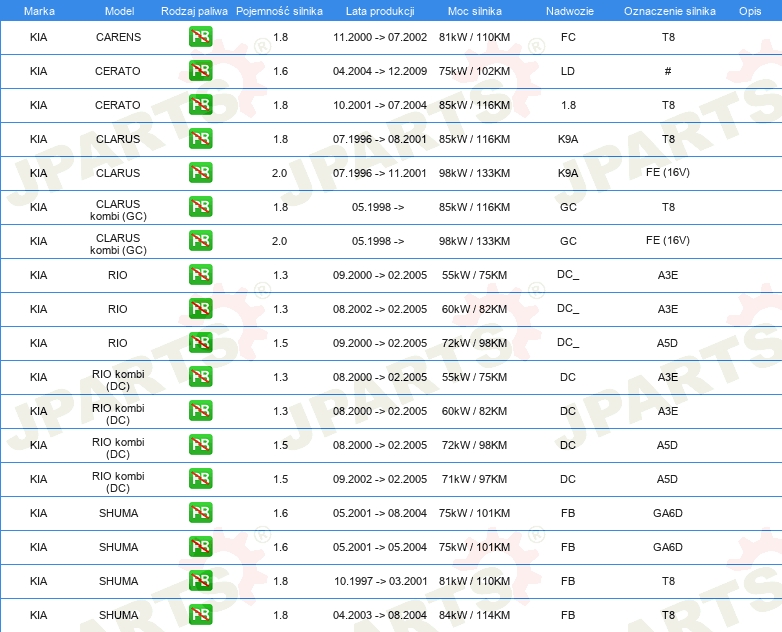Viewport: 782px width, 632px height.
Task: Click fuel icon for CLARUS kombi 2.0 row
Action: click(x=200, y=240)
